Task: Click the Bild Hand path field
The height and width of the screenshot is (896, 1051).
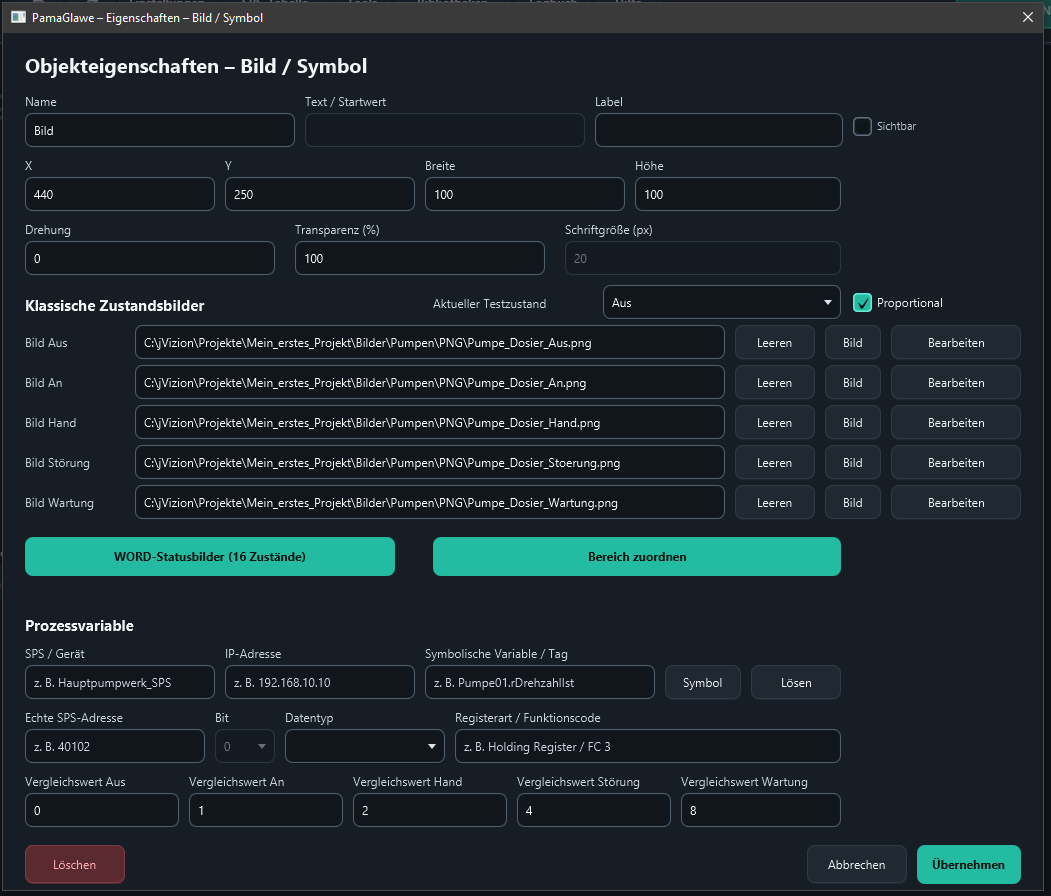Action: 430,423
